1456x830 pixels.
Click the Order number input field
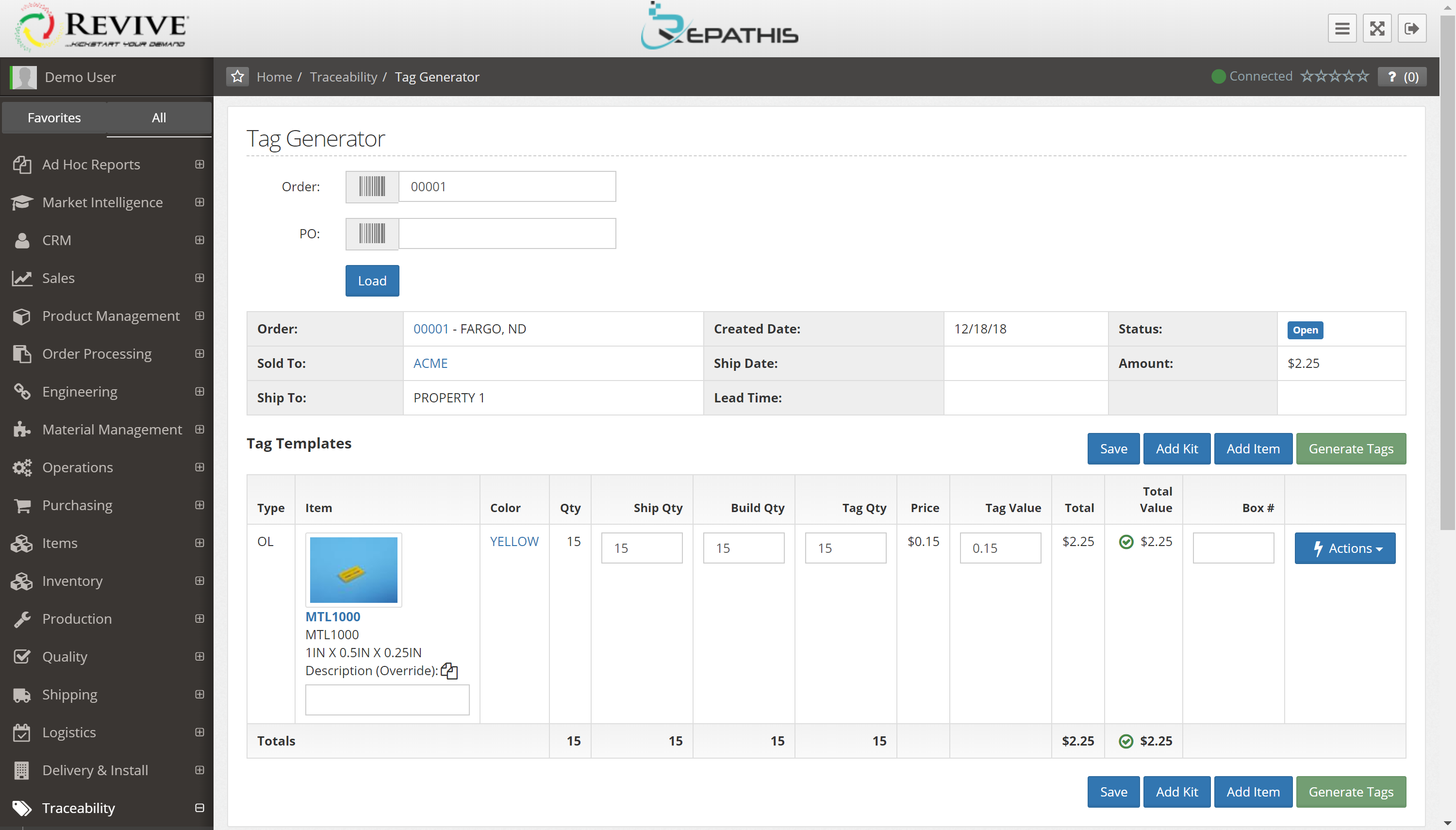507,186
